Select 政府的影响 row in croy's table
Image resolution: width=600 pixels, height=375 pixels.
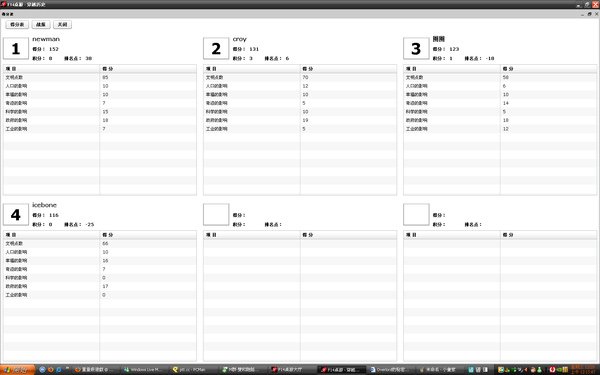300,120
